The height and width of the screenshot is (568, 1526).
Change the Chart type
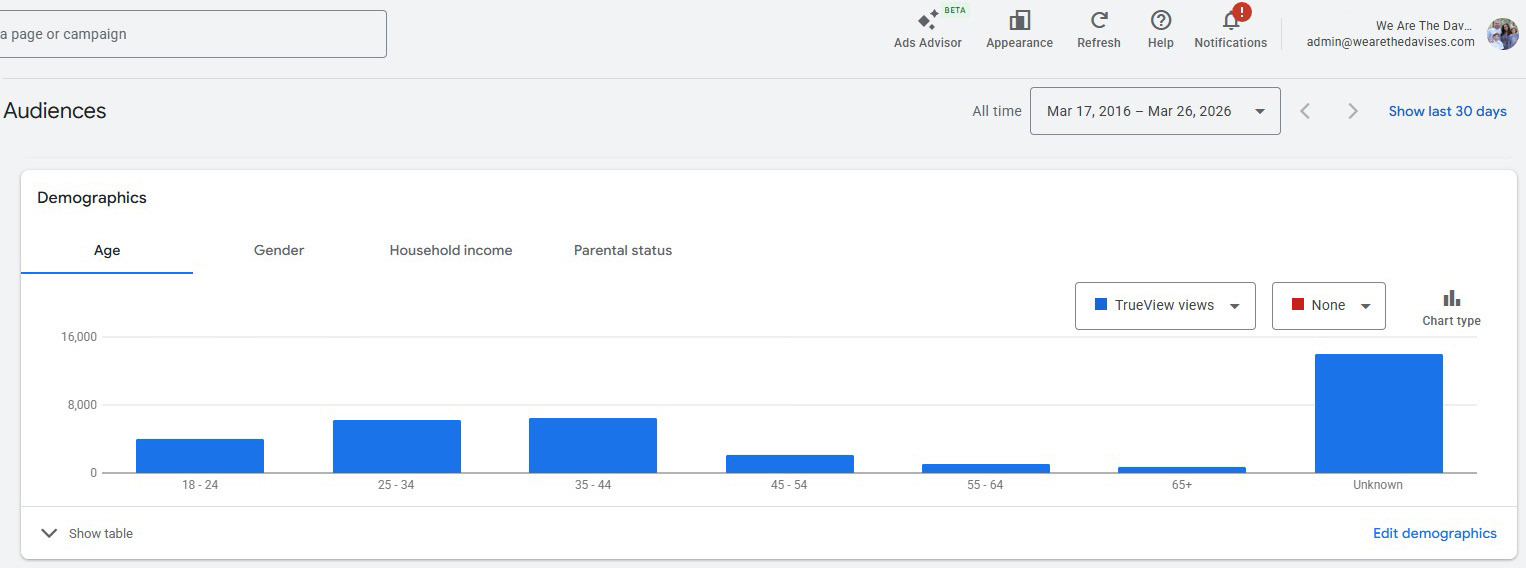[1451, 307]
